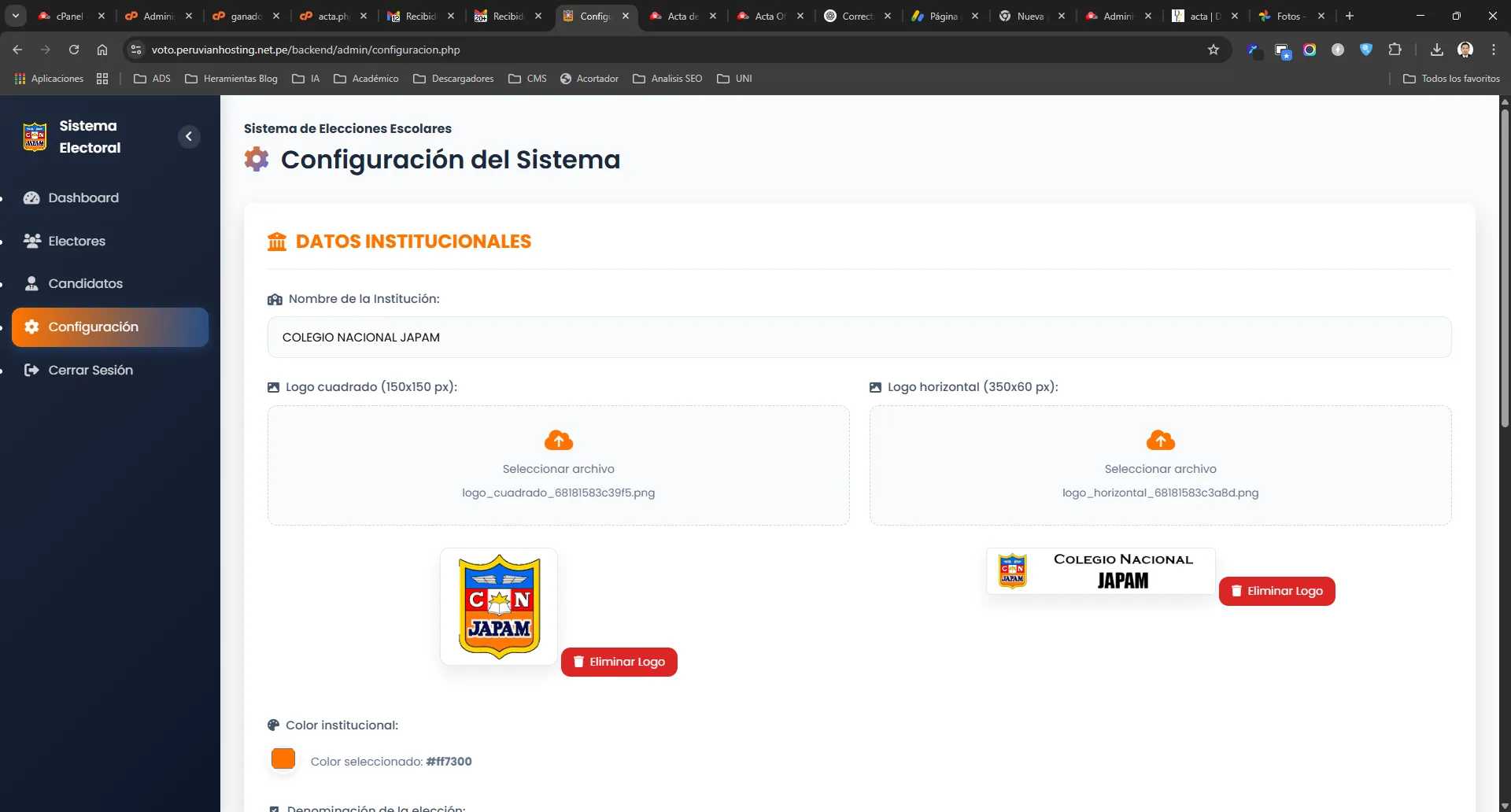Viewport: 1511px width, 812px height.
Task: Go back in the browser
Action: point(17,50)
